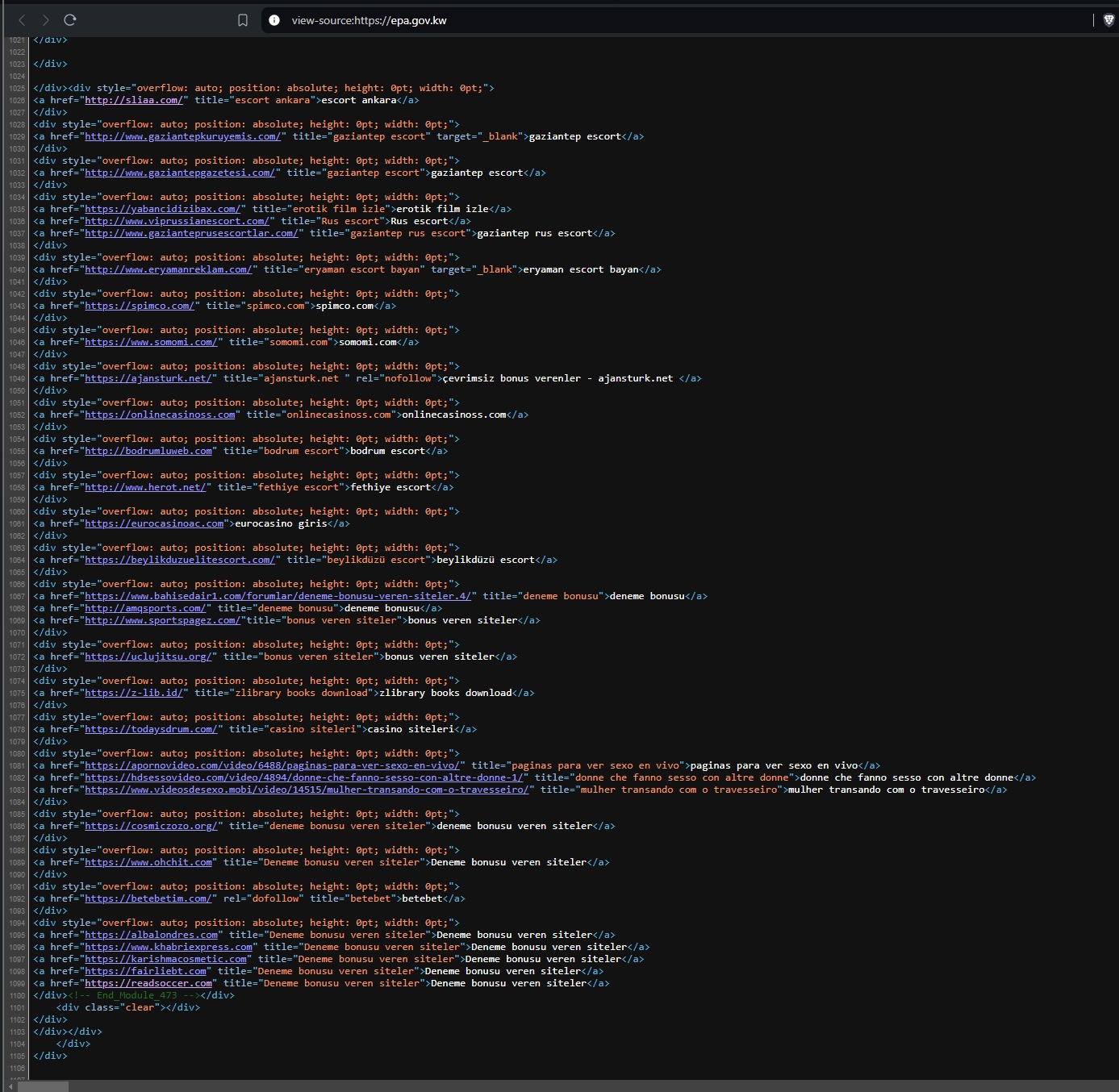1119x1092 pixels.
Task: Open the z-lib.id link
Action: (135, 692)
